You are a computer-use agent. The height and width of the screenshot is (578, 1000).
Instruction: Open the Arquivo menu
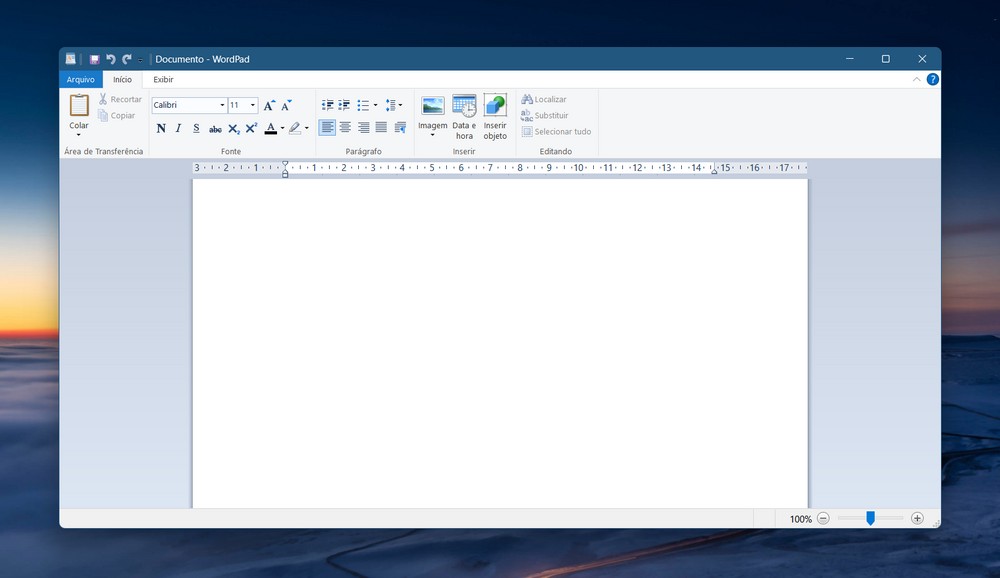[x=80, y=79]
